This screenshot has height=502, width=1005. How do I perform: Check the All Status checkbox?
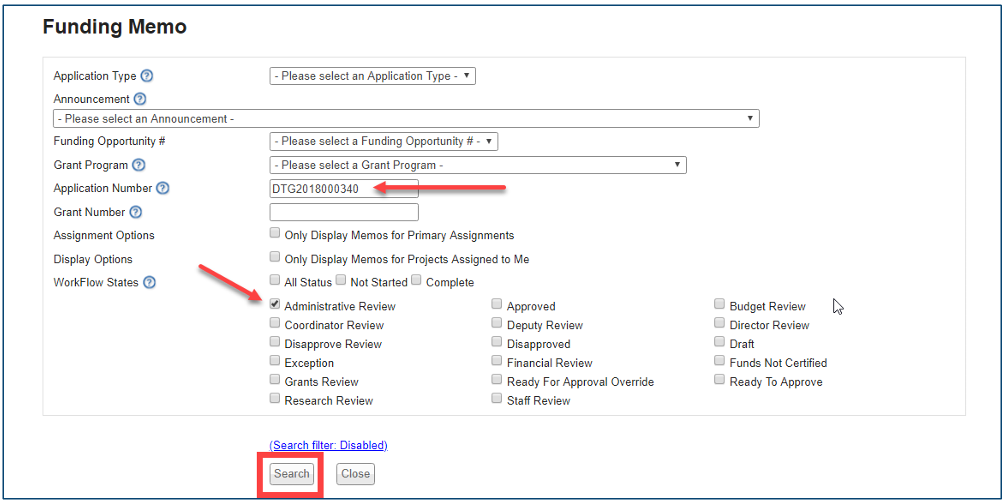(x=275, y=282)
